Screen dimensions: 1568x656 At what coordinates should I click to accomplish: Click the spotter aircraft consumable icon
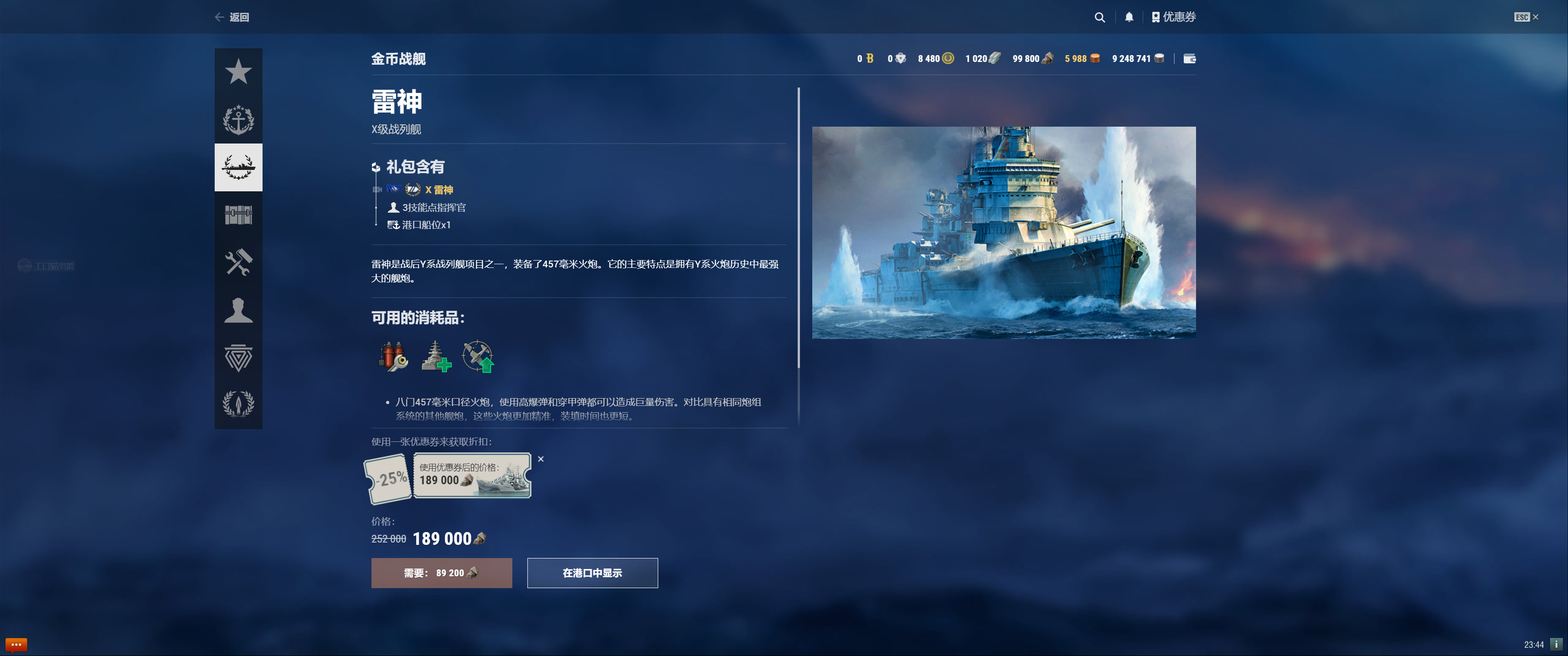pos(479,356)
